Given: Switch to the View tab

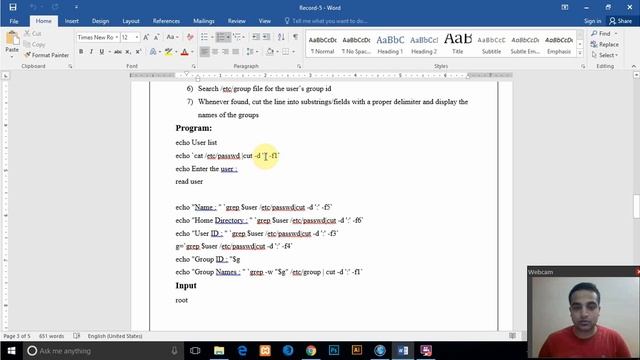Looking at the screenshot, I should click(x=264, y=21).
